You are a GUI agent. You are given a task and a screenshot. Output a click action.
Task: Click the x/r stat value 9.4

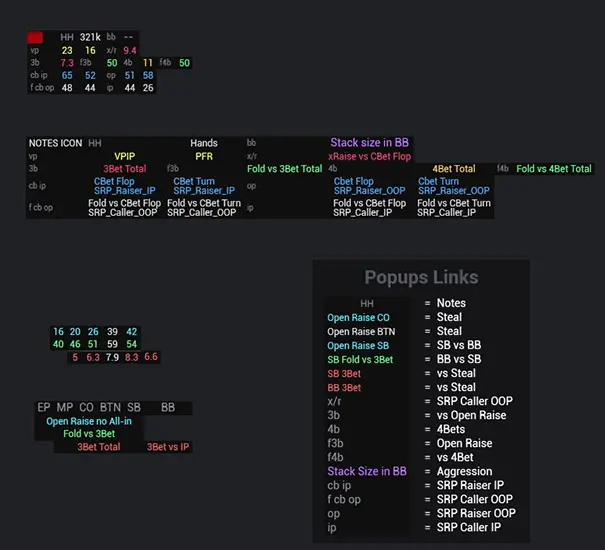point(130,50)
